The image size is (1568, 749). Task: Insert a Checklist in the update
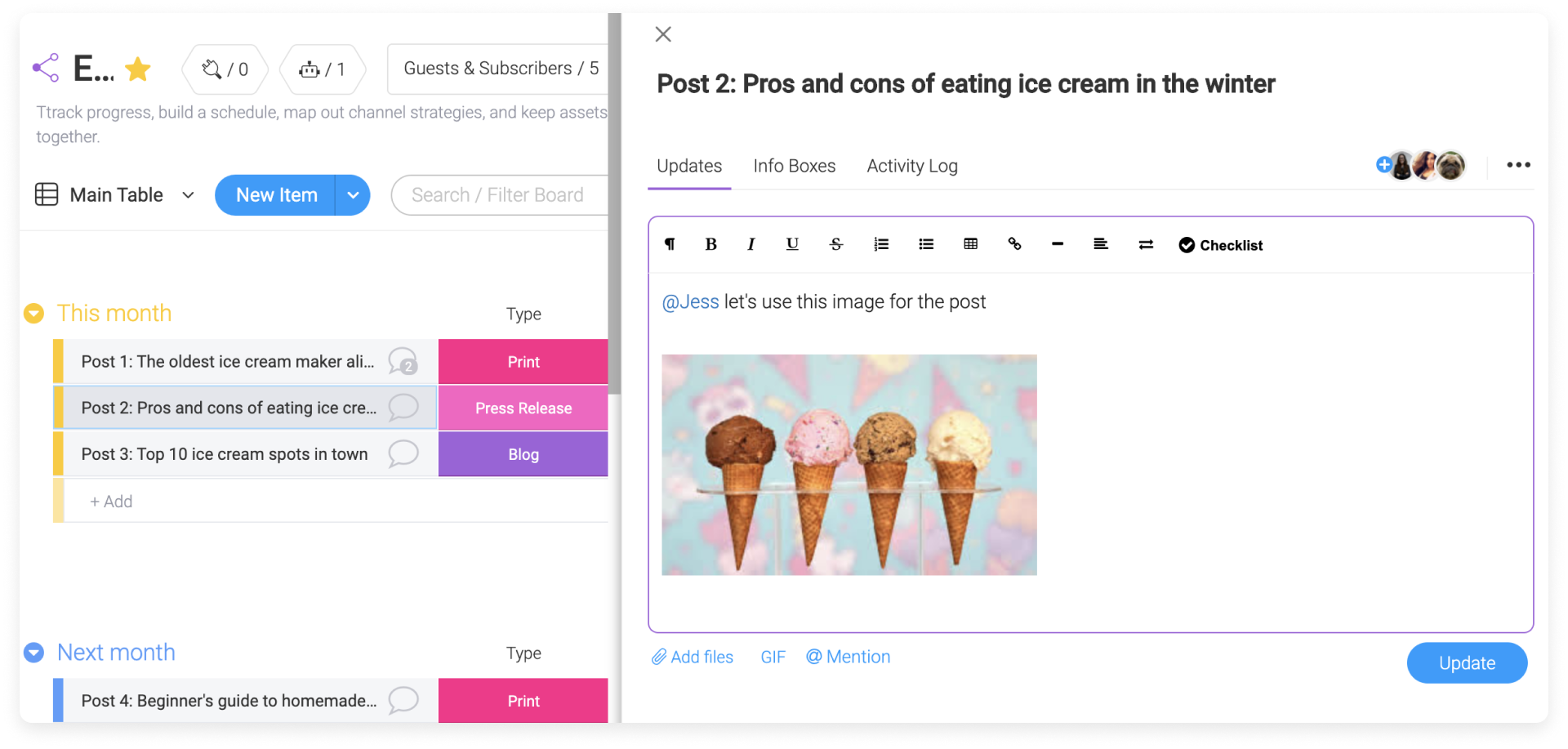(1220, 245)
